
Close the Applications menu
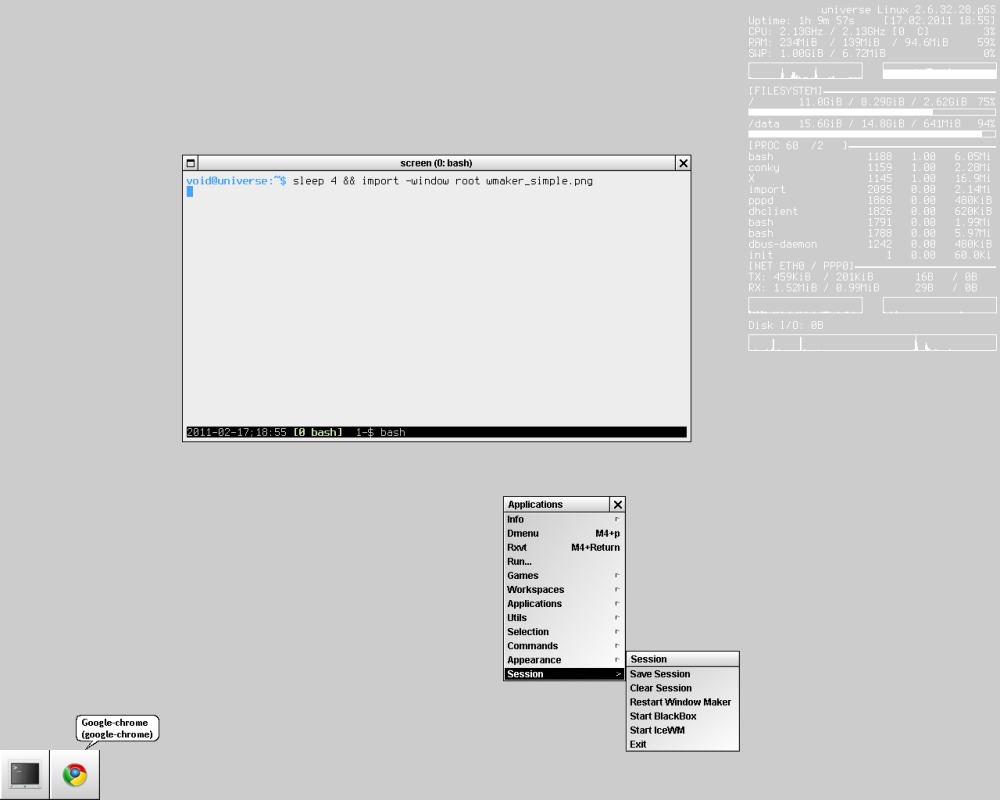[617, 505]
